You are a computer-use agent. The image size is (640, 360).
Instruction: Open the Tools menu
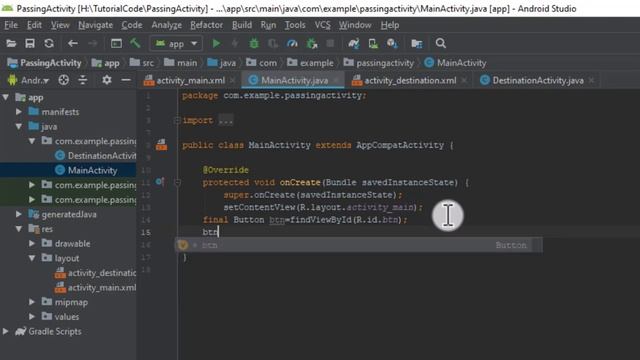295,25
